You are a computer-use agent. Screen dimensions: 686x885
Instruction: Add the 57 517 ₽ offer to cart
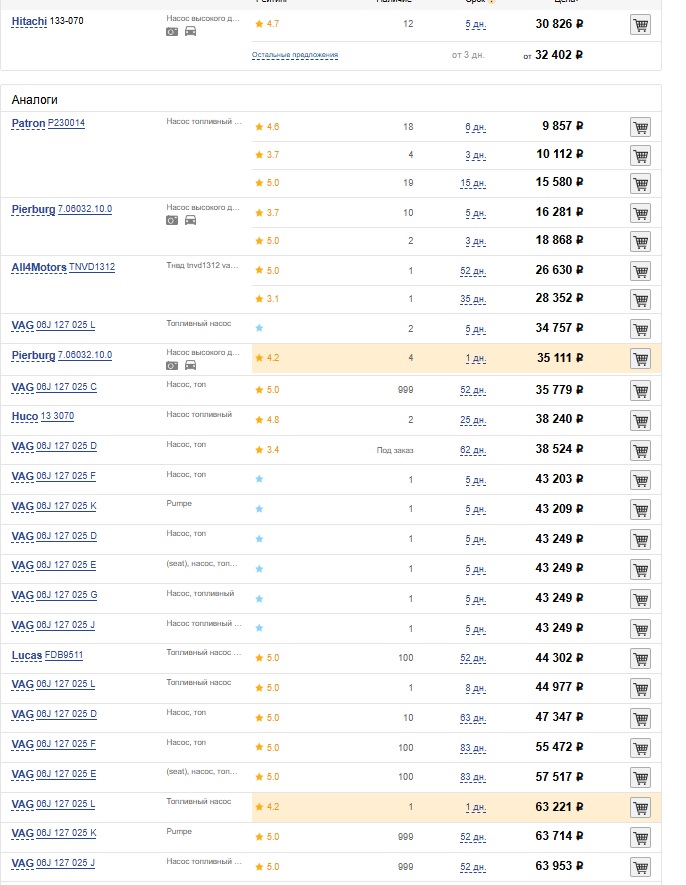coord(640,778)
